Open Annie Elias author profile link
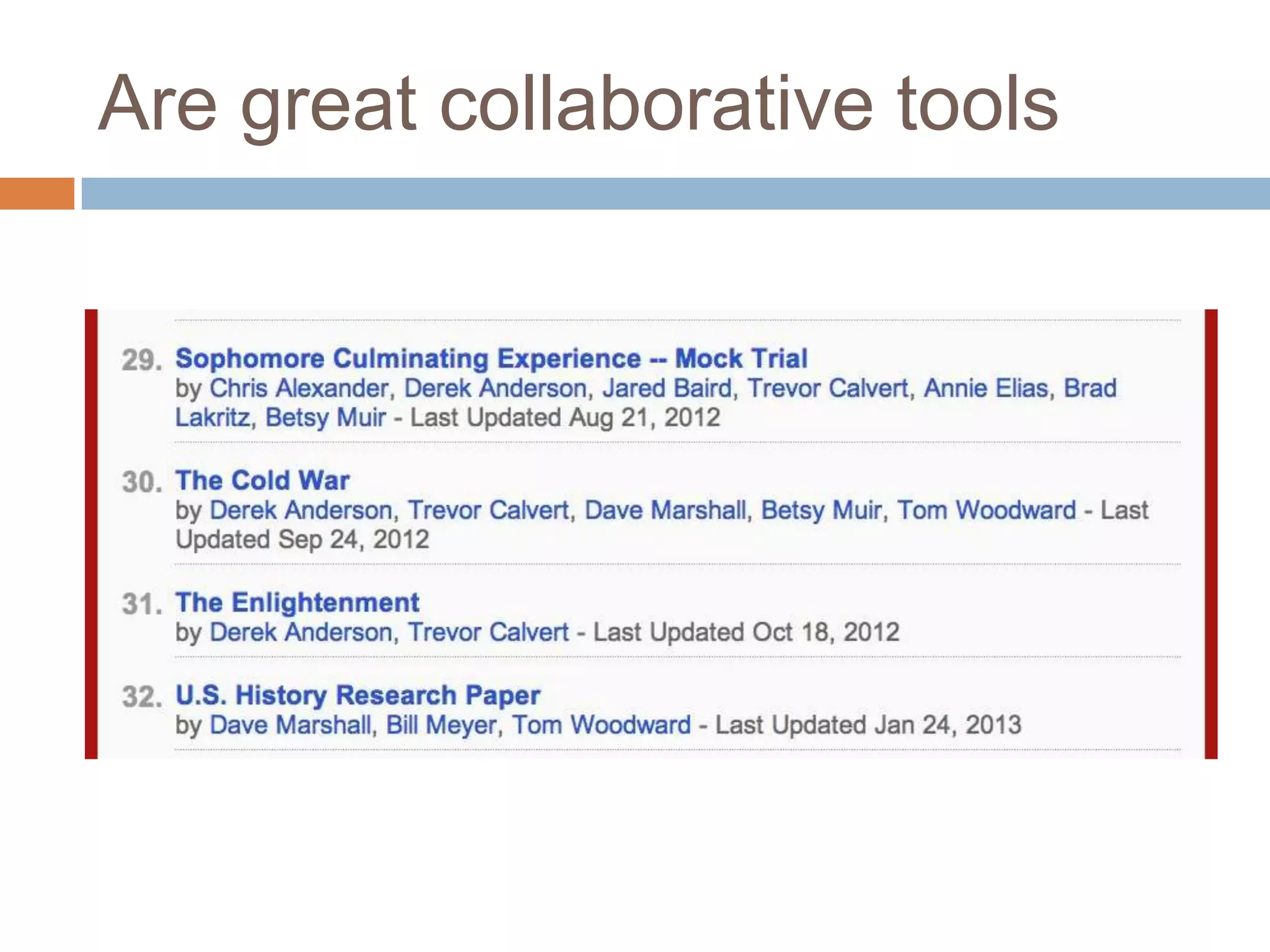 click(x=985, y=389)
